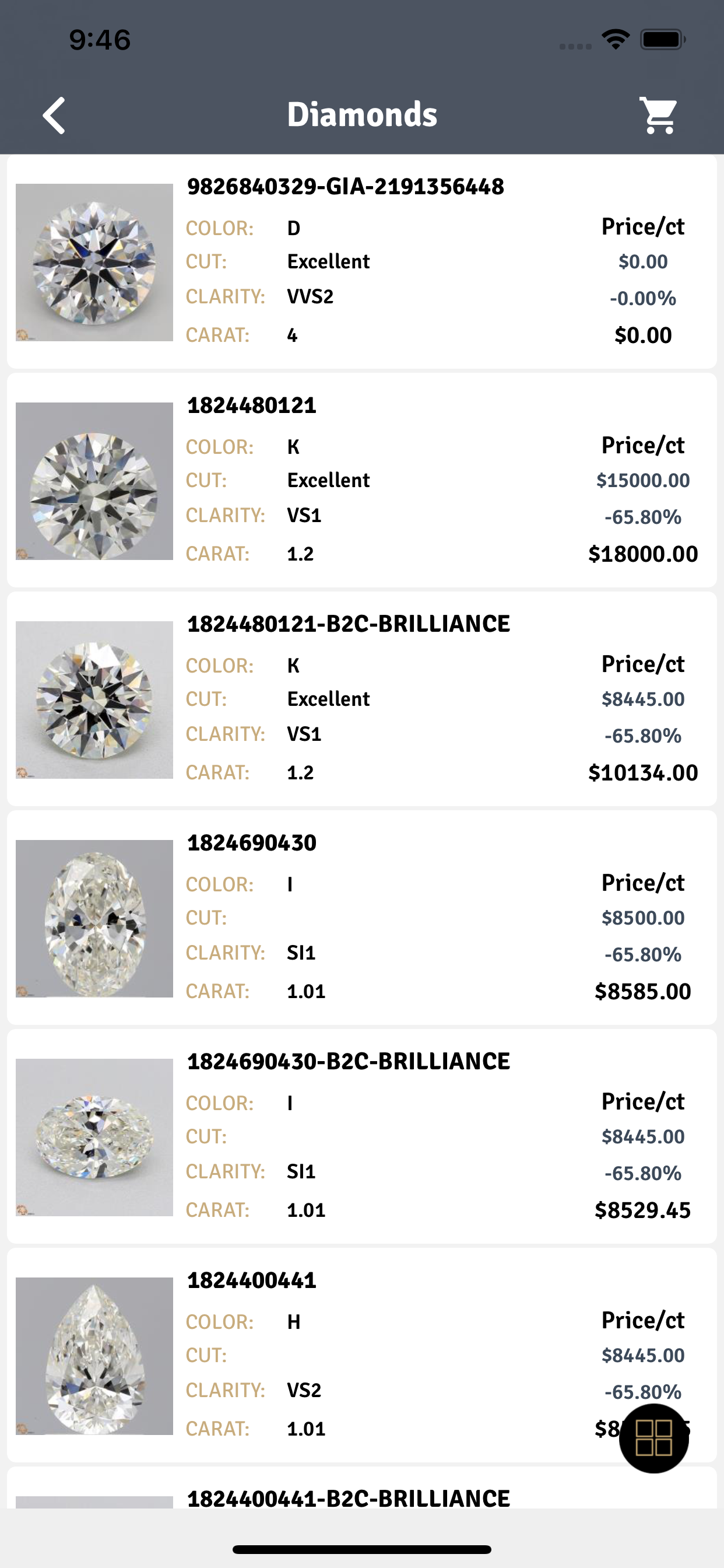Select the 1824690430 listing title

tap(251, 843)
